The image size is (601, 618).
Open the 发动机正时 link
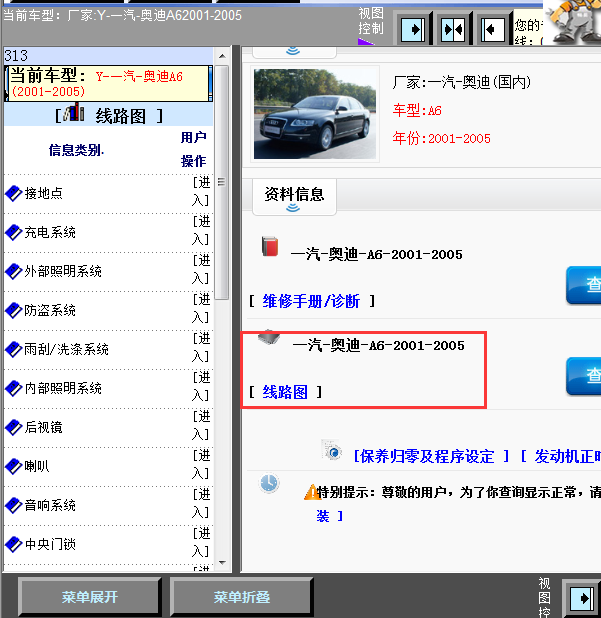point(568,456)
